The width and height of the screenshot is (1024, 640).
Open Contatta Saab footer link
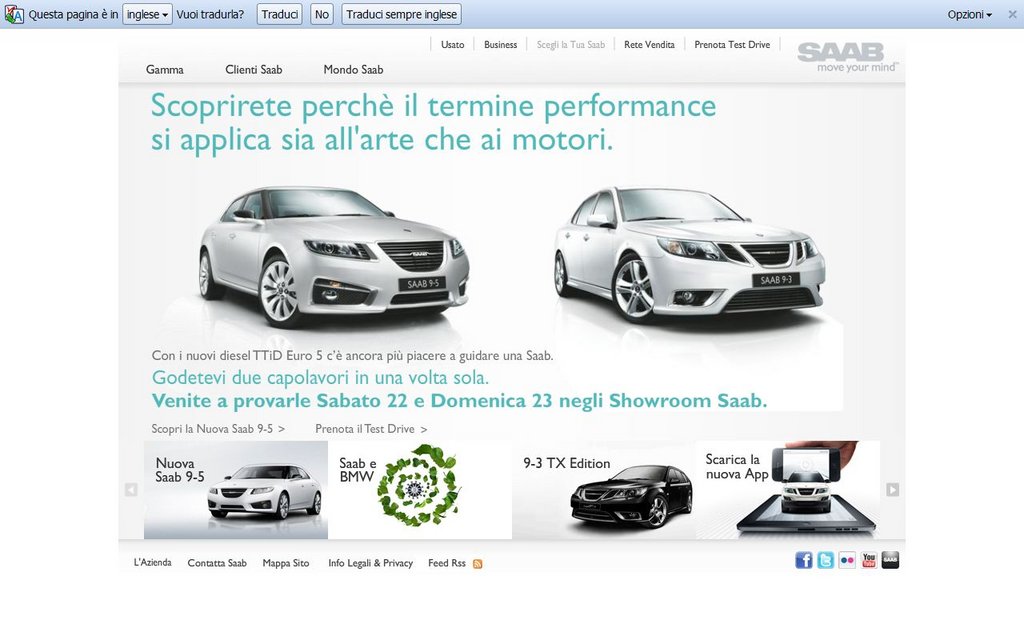(x=217, y=563)
